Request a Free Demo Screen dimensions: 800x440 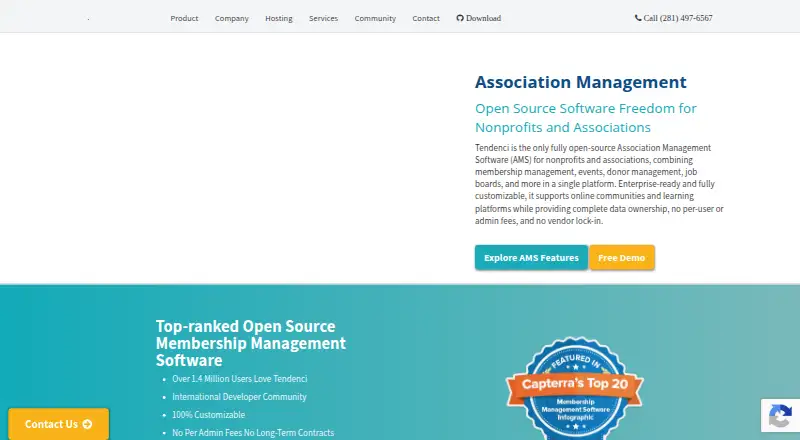(621, 258)
